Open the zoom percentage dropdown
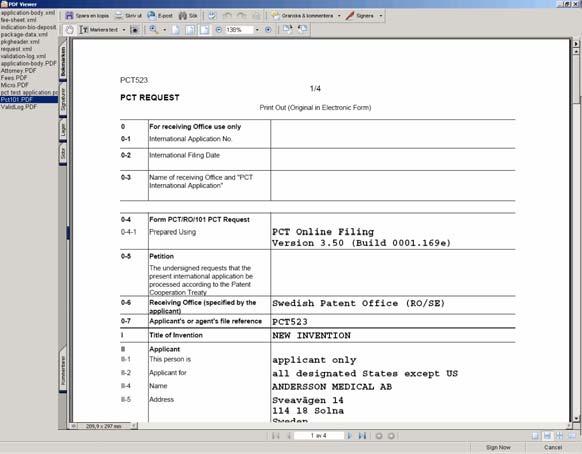Screen dimensions: 582x454 257,30
